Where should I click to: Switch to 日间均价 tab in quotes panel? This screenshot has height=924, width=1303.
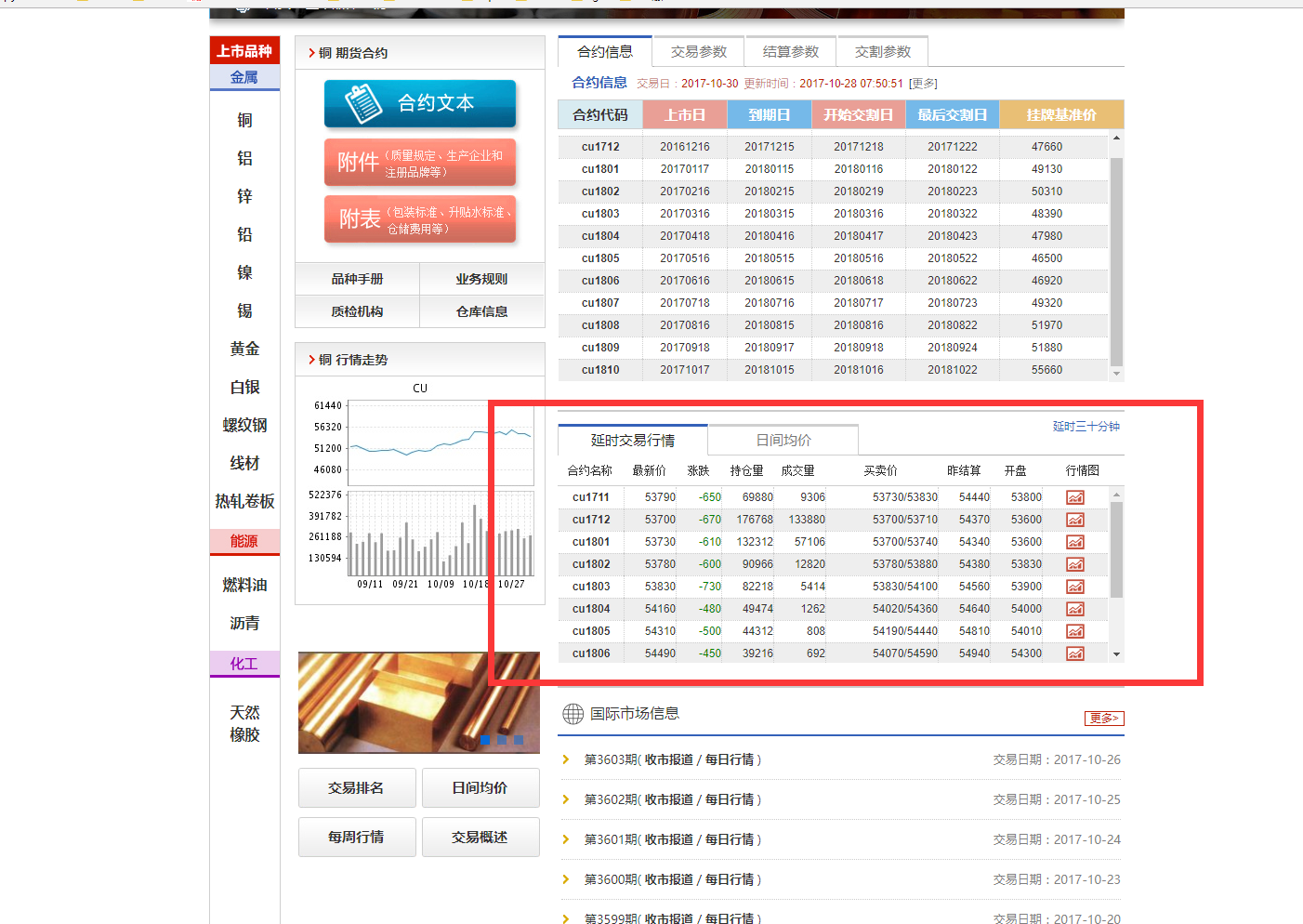tap(783, 440)
